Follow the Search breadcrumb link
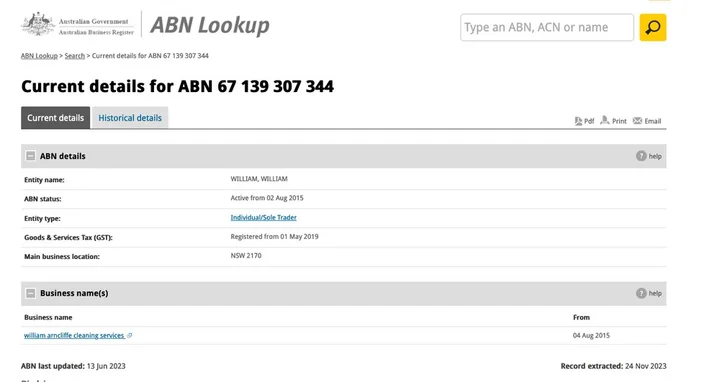Viewport: 720px width, 382px height. 74,56
